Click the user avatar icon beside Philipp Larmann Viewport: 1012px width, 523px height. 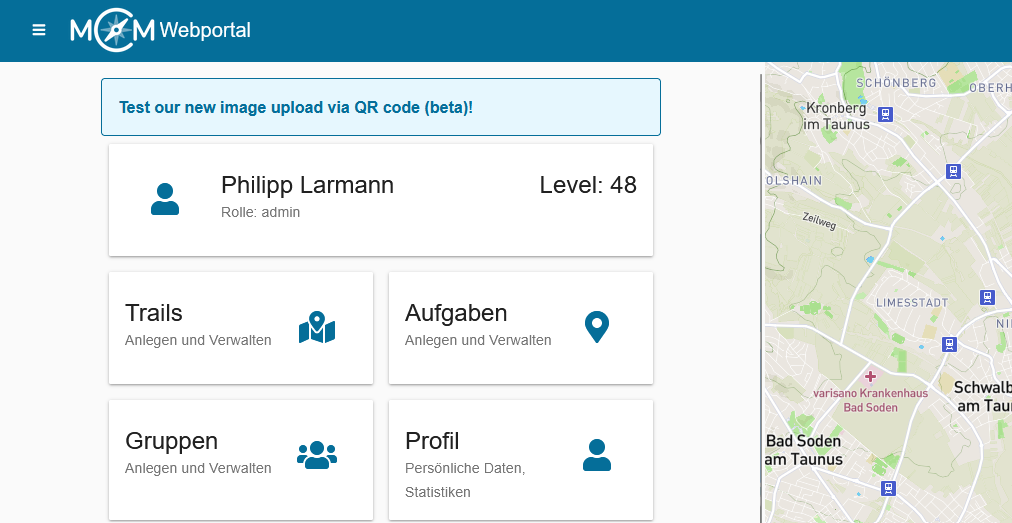[165, 199]
